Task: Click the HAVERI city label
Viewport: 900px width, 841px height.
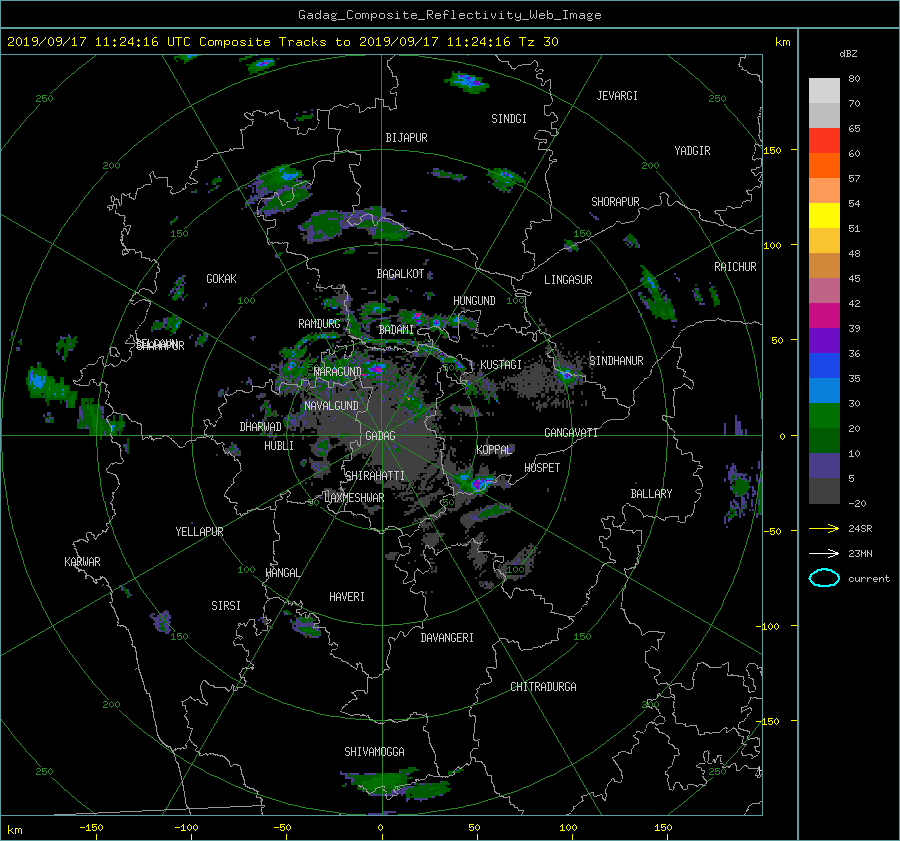Action: 347,597
